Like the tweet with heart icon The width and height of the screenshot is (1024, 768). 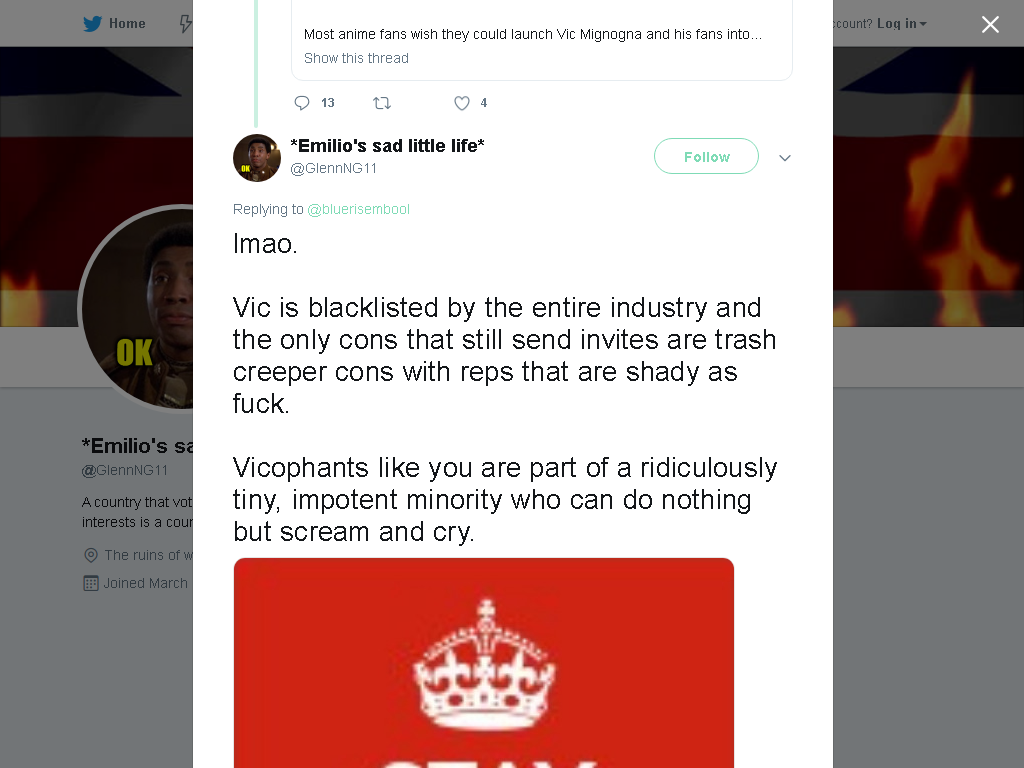(x=462, y=103)
